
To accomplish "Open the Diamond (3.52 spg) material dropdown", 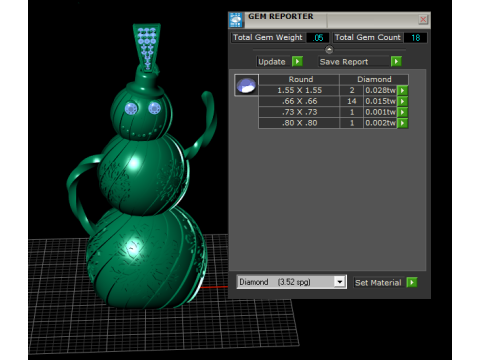I will 339,282.
